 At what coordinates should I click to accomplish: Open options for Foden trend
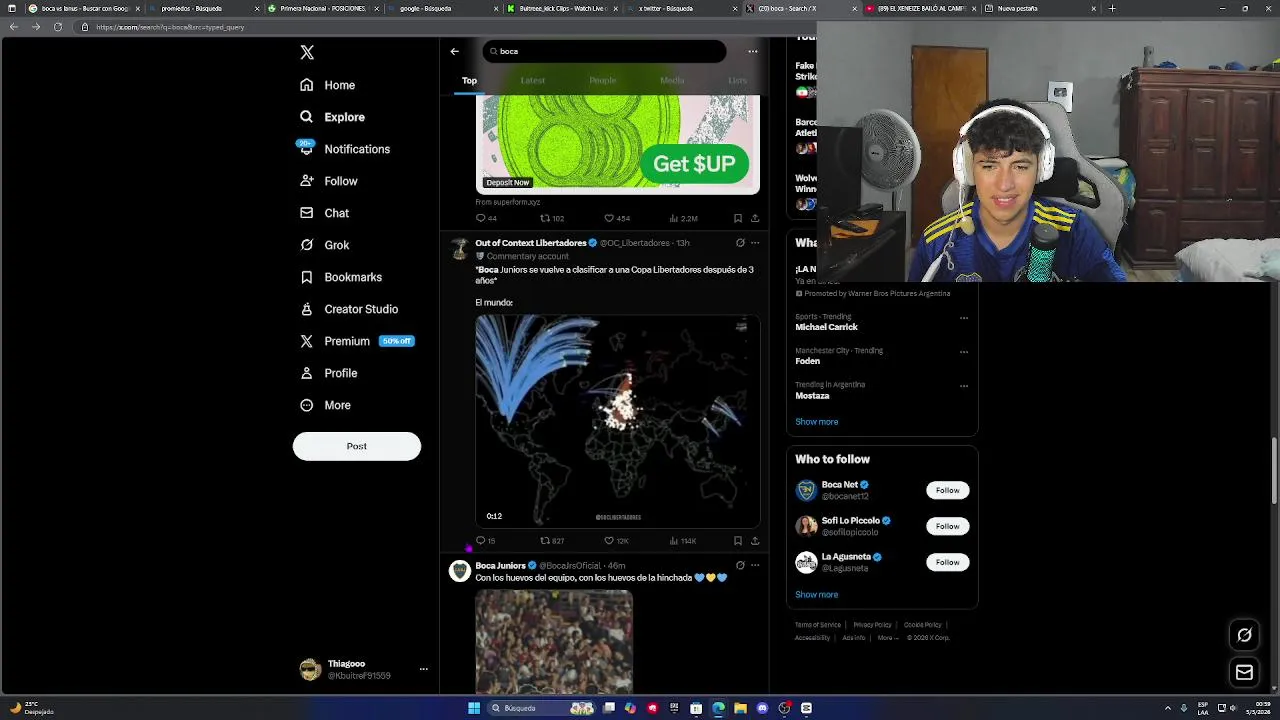point(964,352)
